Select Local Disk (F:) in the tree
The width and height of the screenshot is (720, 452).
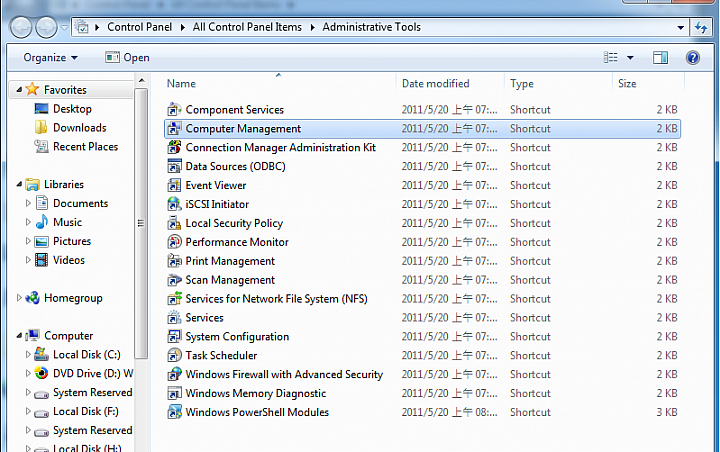click(86, 412)
